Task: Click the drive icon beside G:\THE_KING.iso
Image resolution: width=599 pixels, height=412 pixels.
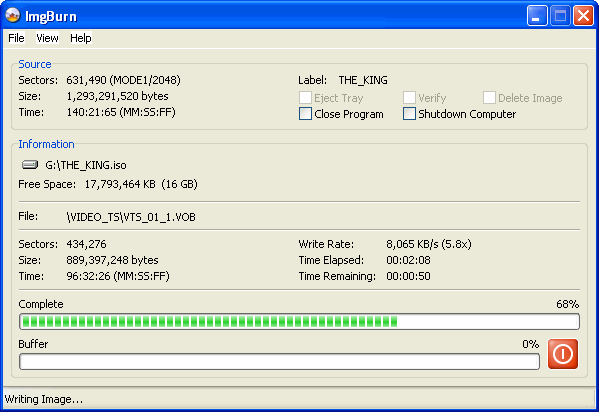Action: pos(30,165)
